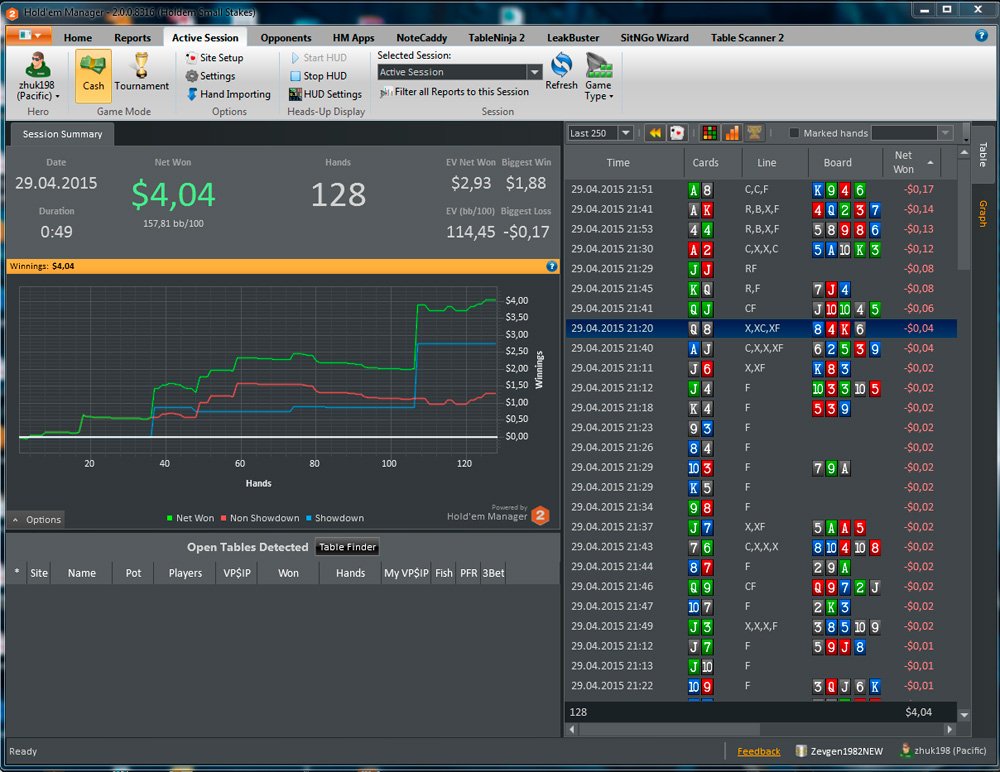Toggle Non Showdown legend entry

pyautogui.click(x=260, y=518)
